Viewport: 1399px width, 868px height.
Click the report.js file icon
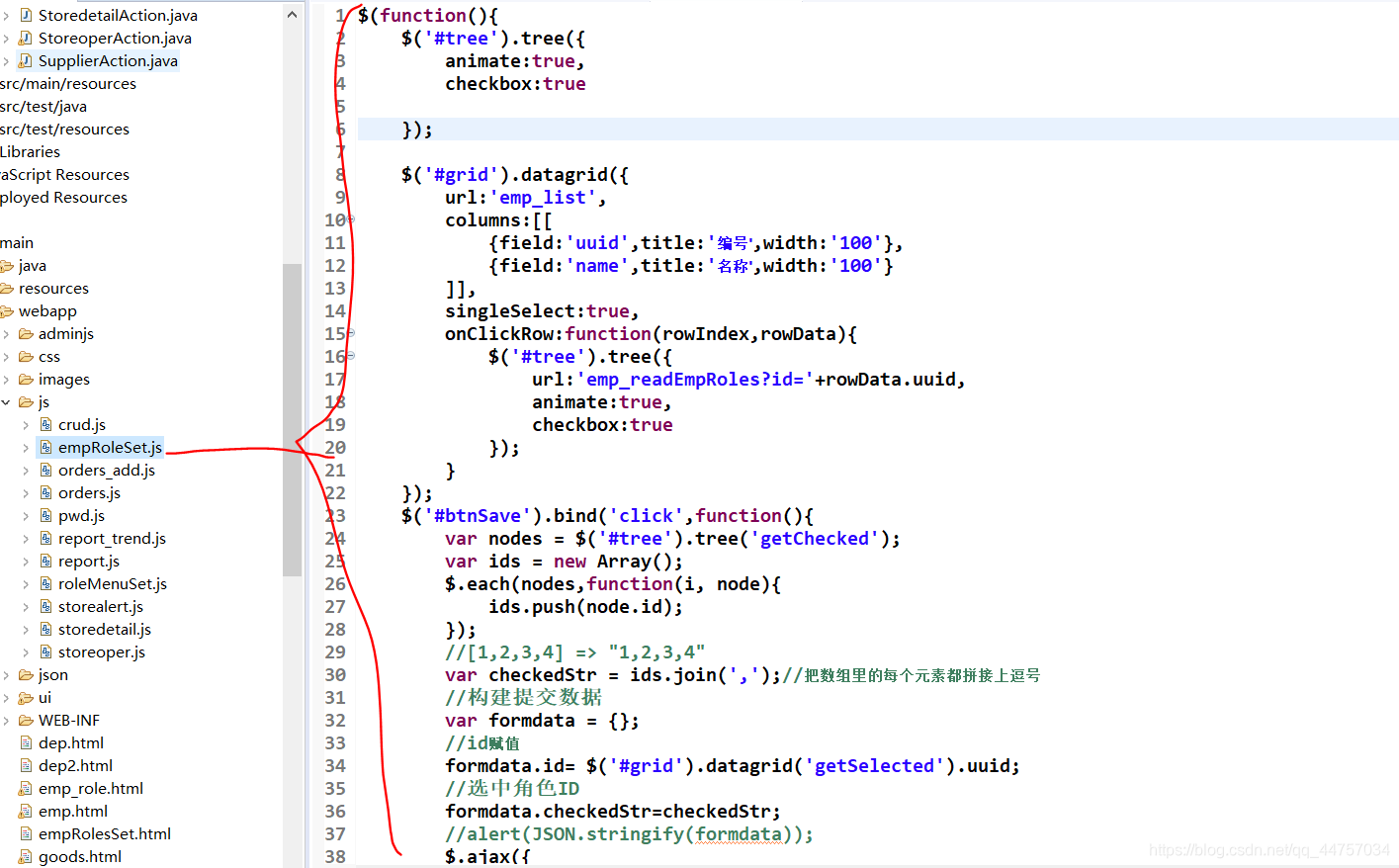pos(45,561)
